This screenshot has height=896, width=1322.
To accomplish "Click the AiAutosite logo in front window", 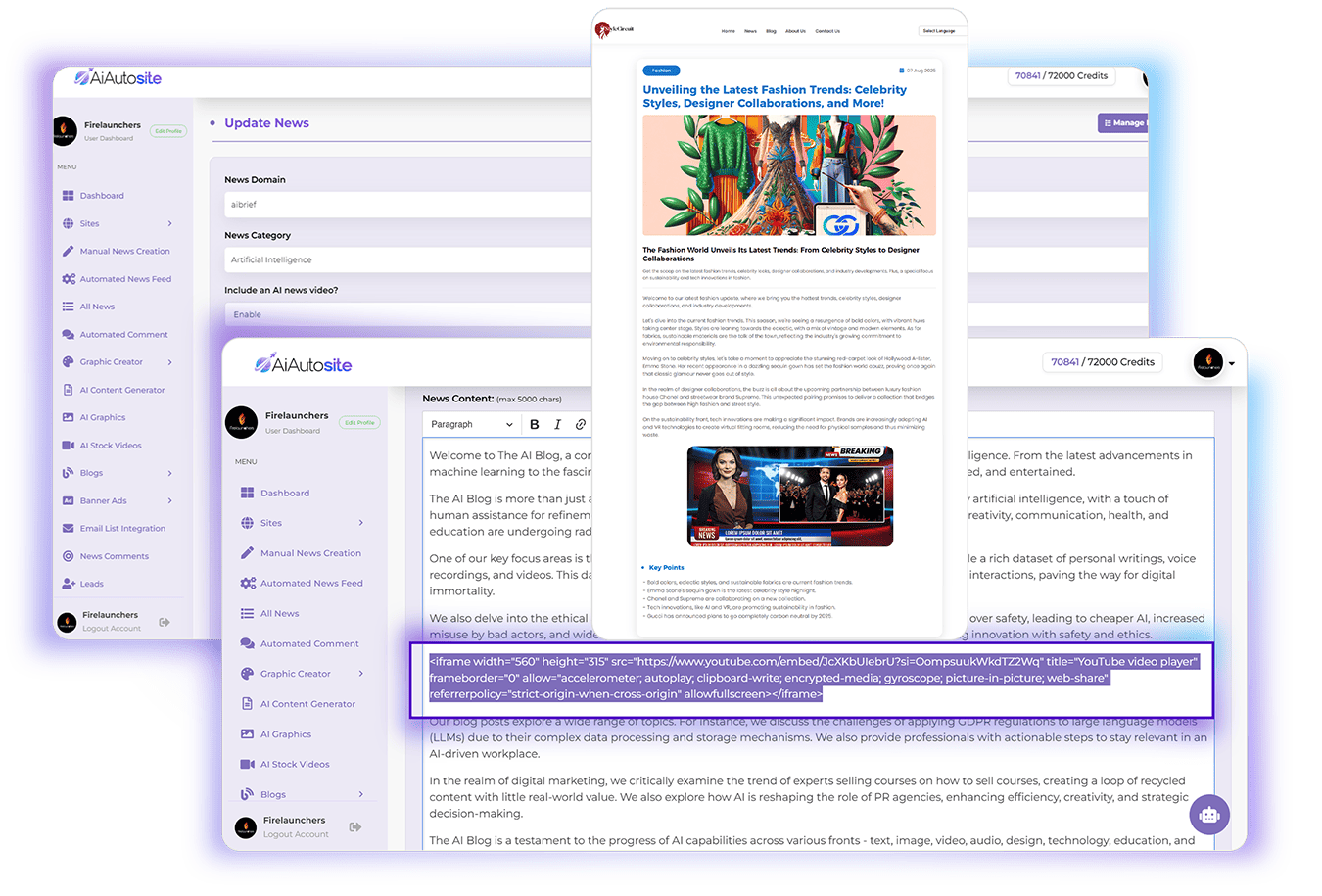I will point(303,364).
